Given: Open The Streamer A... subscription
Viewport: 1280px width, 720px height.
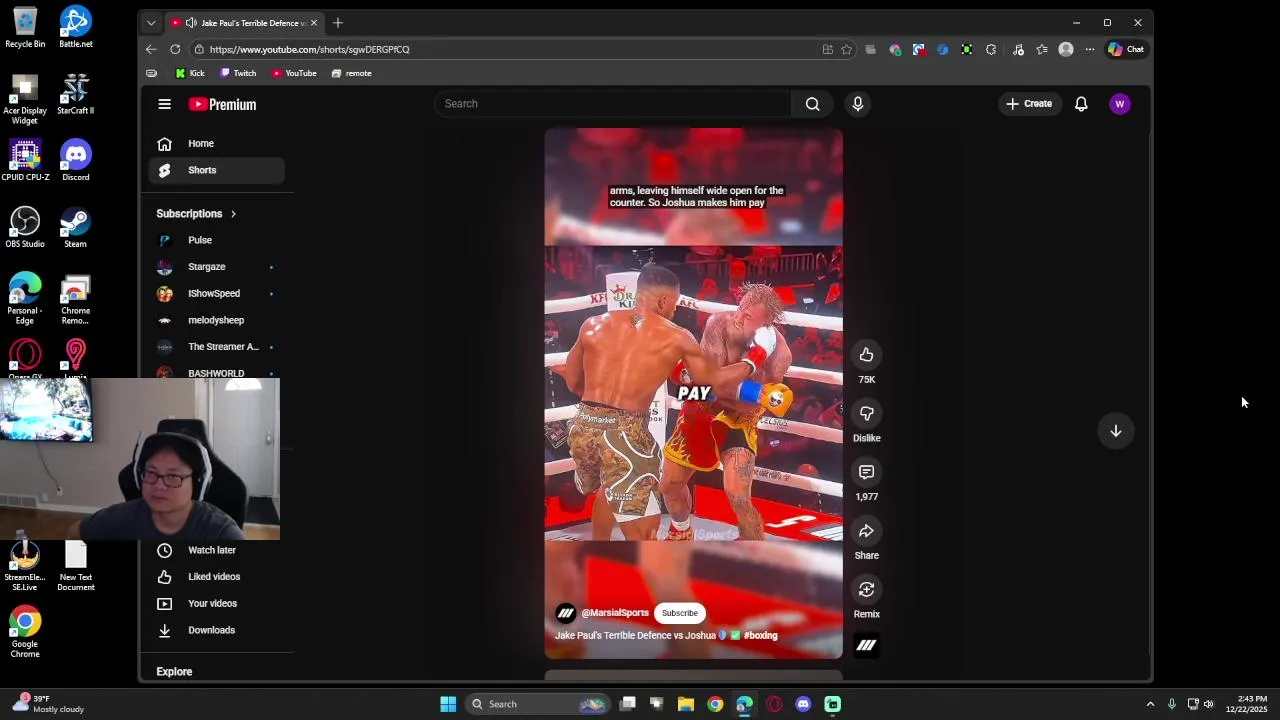Looking at the screenshot, I should pyautogui.click(x=217, y=347).
